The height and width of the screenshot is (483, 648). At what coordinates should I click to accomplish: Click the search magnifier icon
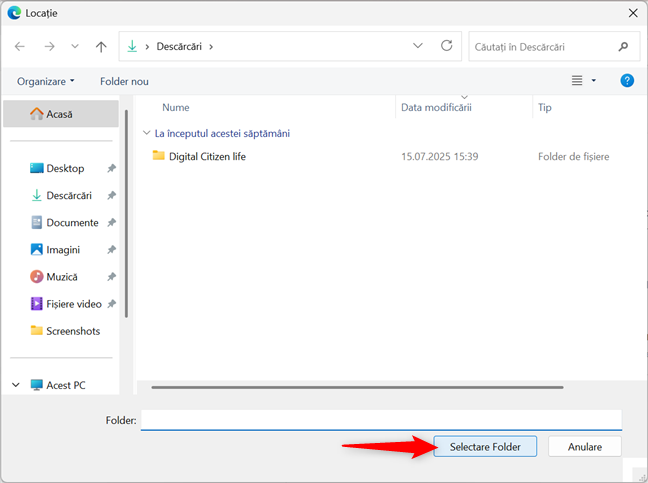[623, 46]
